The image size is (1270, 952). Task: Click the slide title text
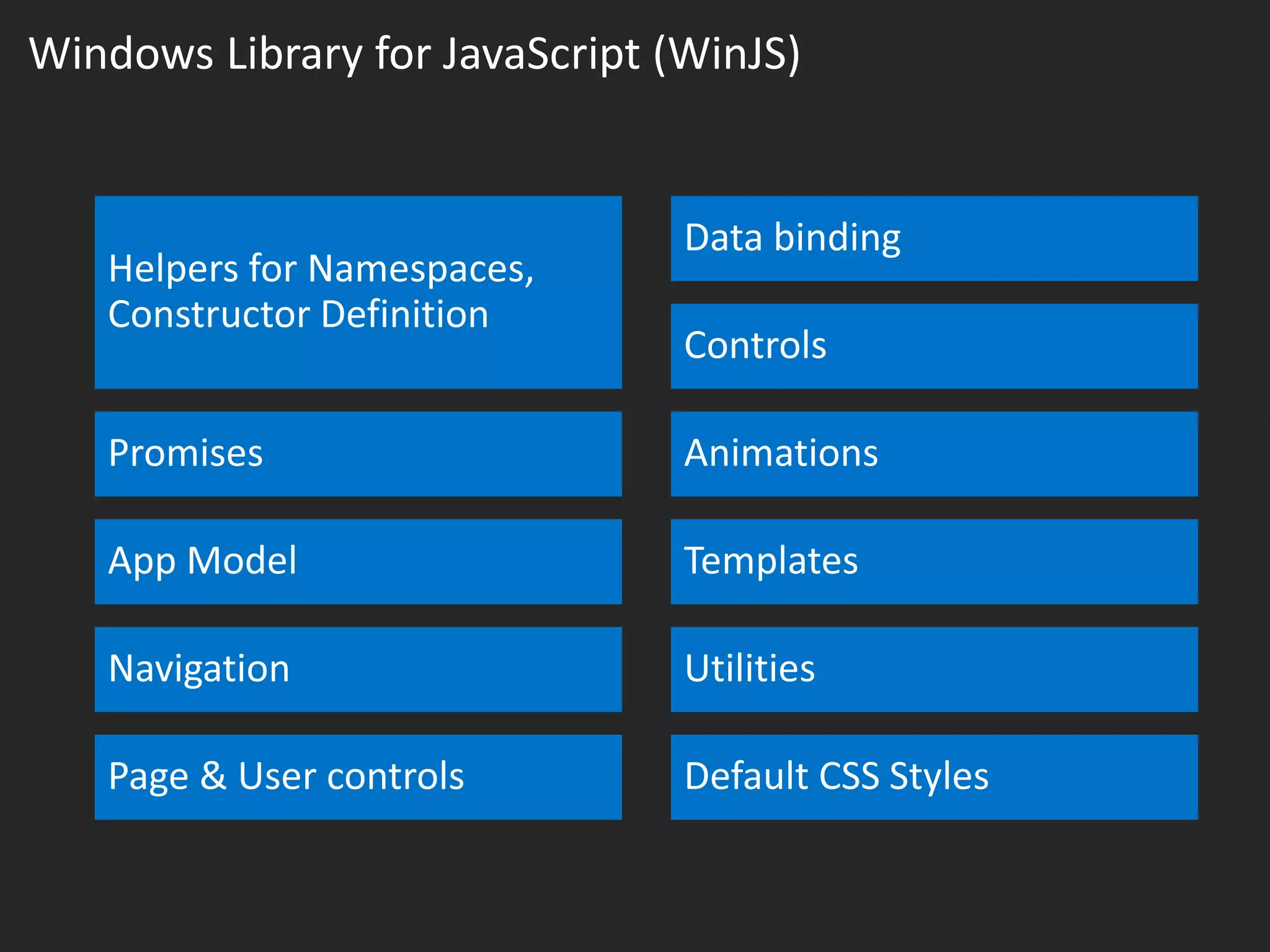(414, 55)
